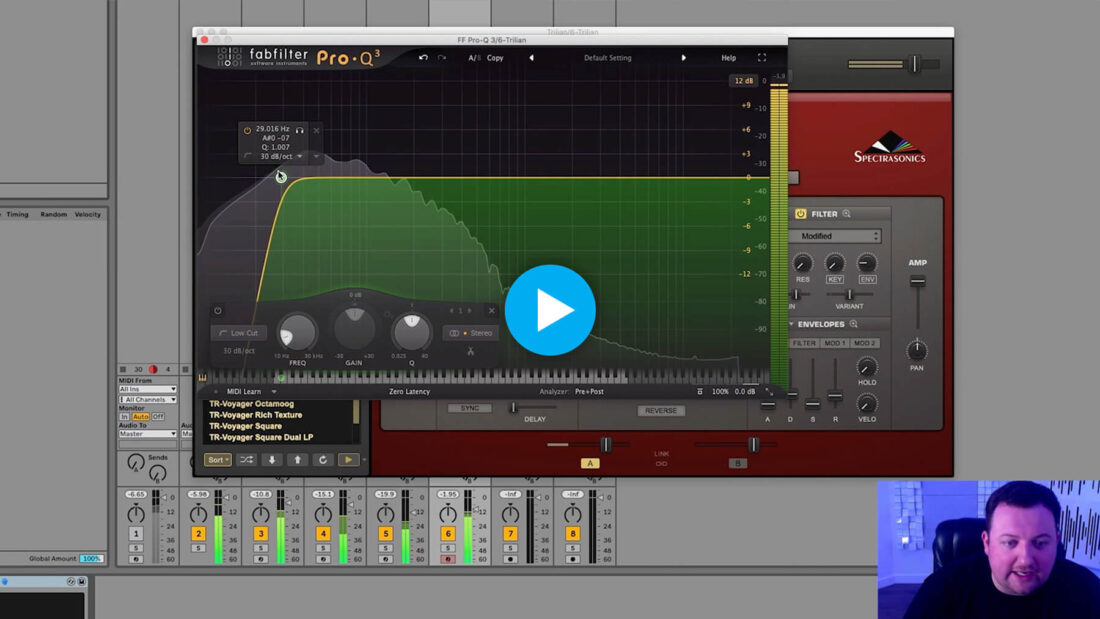Toggle the browser audition play button

[x=348, y=460]
